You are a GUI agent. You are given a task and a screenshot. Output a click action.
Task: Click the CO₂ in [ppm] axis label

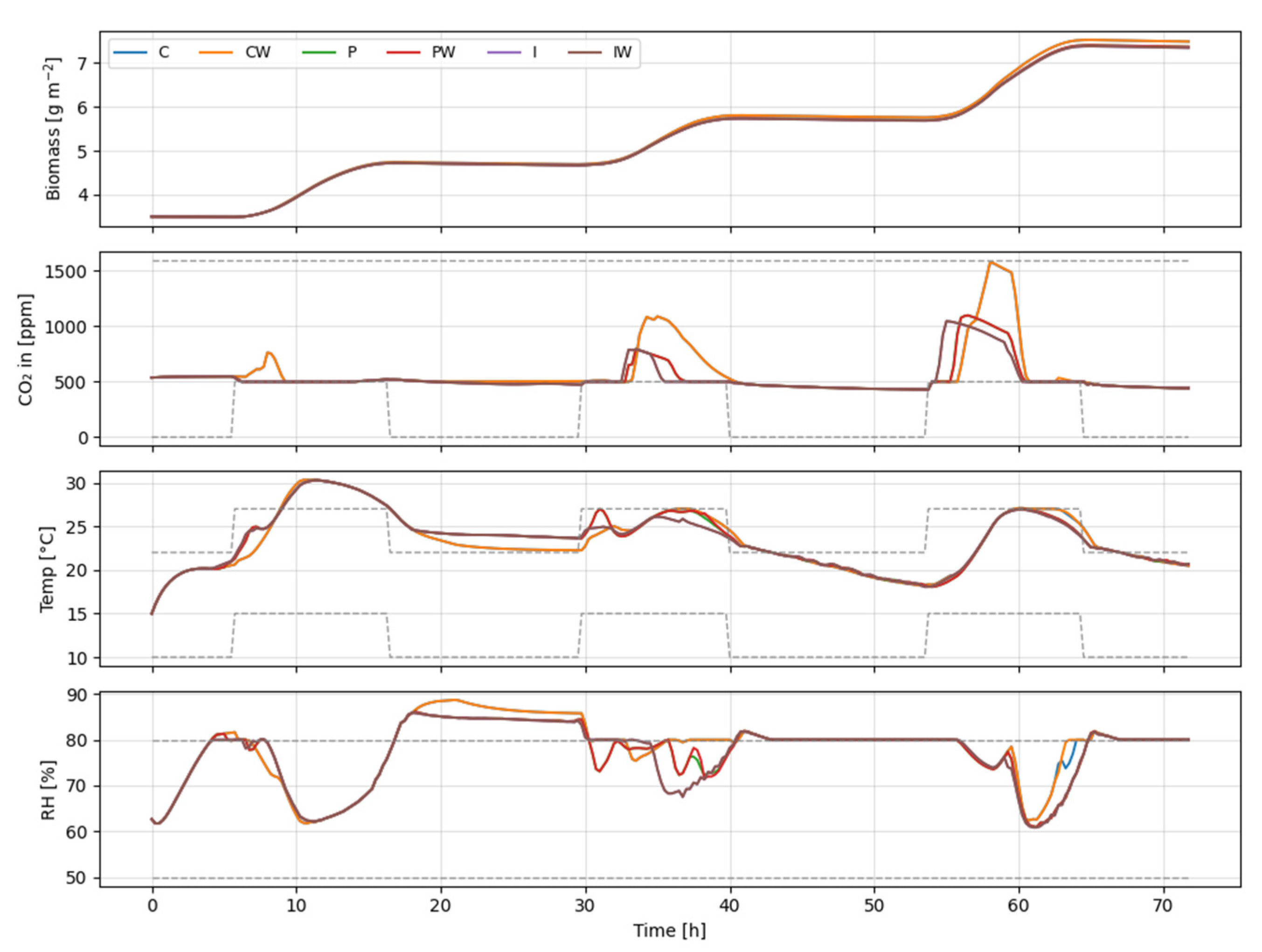pos(26,349)
